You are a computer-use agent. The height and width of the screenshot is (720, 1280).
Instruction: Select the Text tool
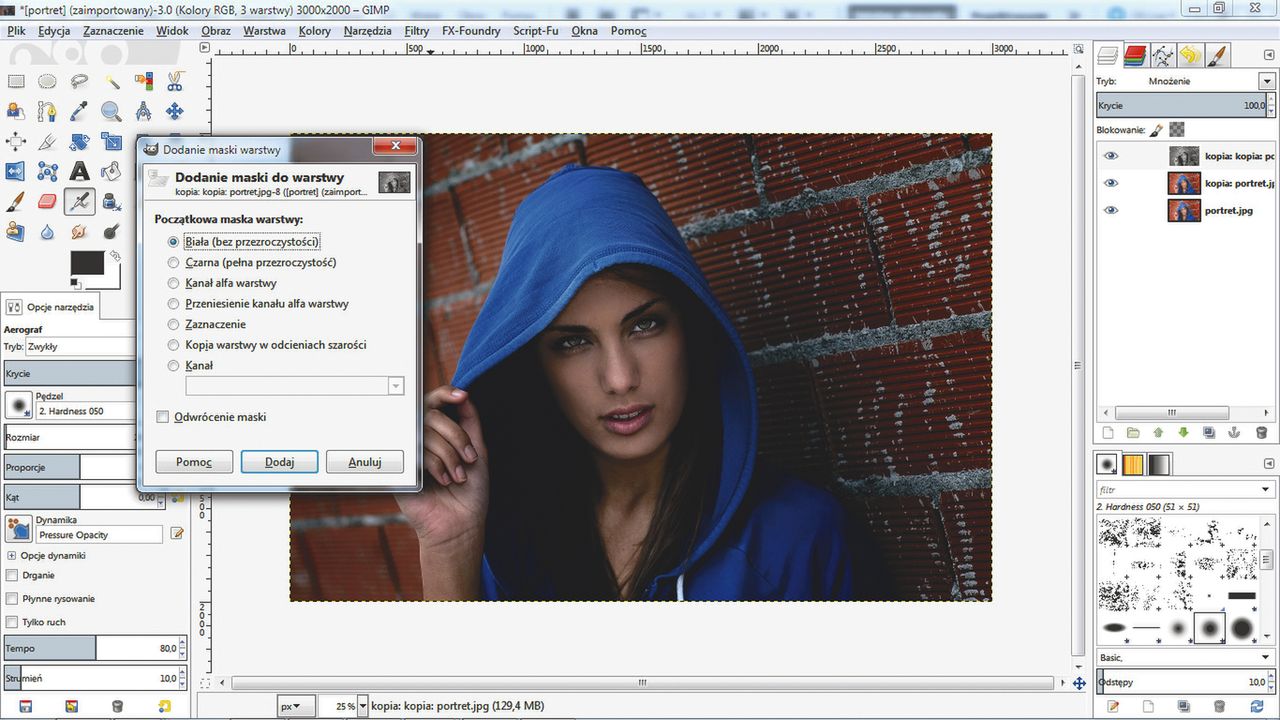[79, 171]
